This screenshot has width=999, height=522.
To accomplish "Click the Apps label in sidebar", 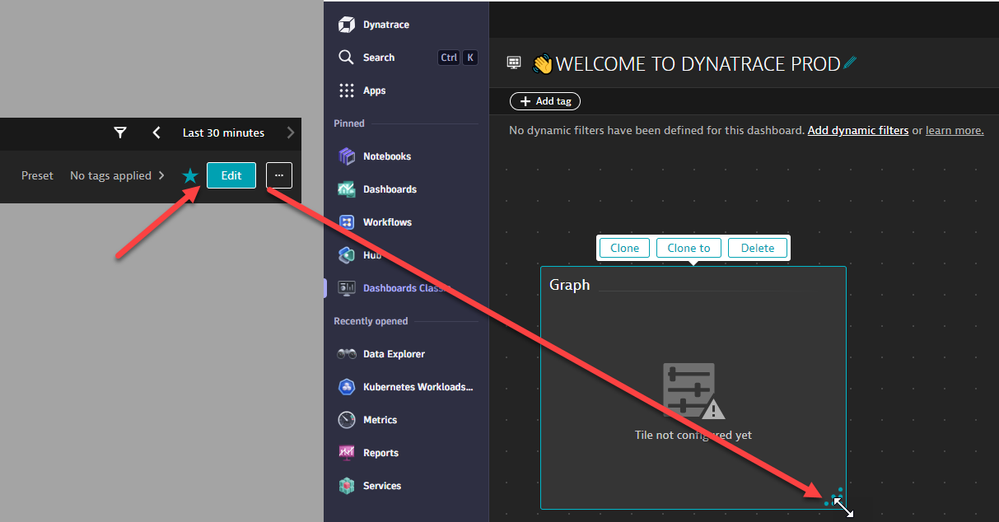I will tap(374, 91).
